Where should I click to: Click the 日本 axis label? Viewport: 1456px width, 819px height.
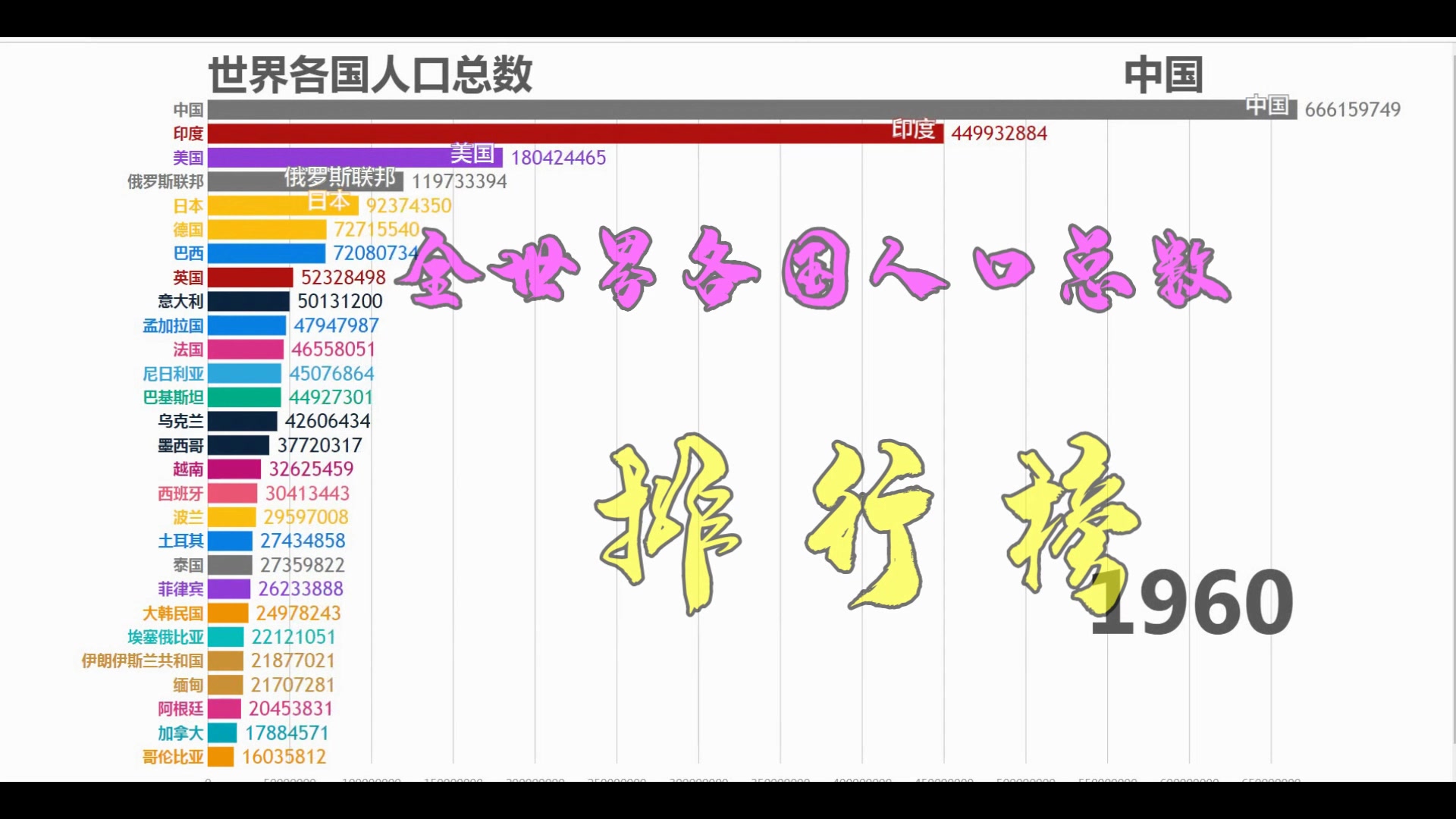pyautogui.click(x=188, y=206)
